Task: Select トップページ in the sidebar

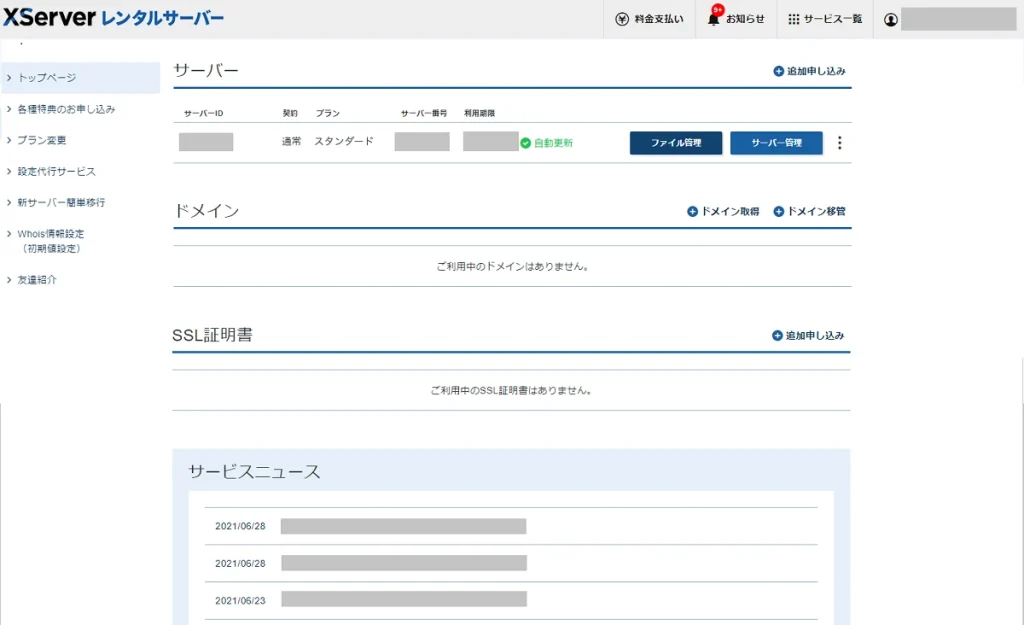Action: pos(80,78)
